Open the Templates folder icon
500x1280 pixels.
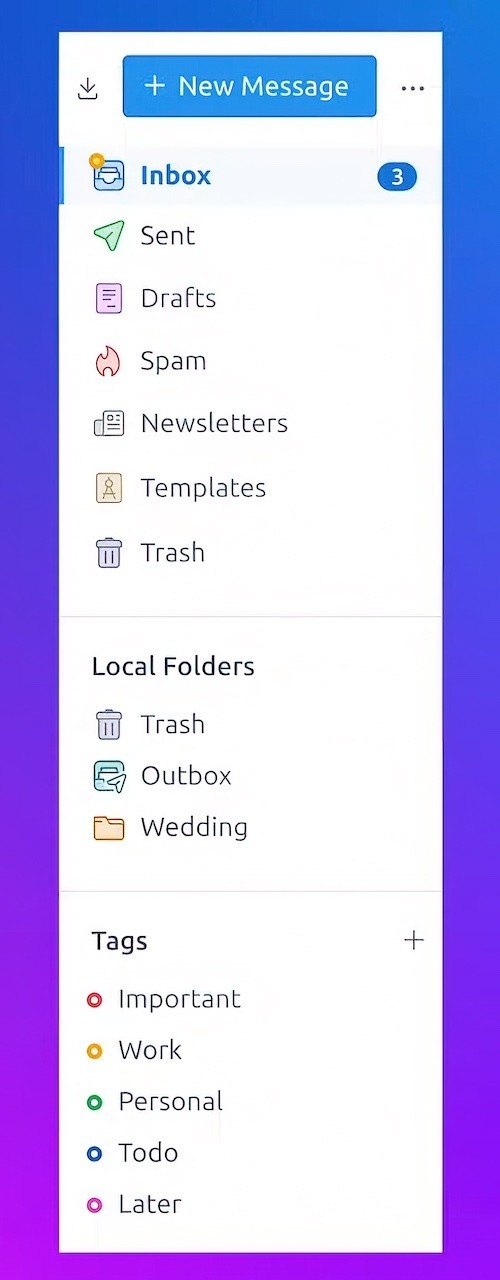point(108,488)
